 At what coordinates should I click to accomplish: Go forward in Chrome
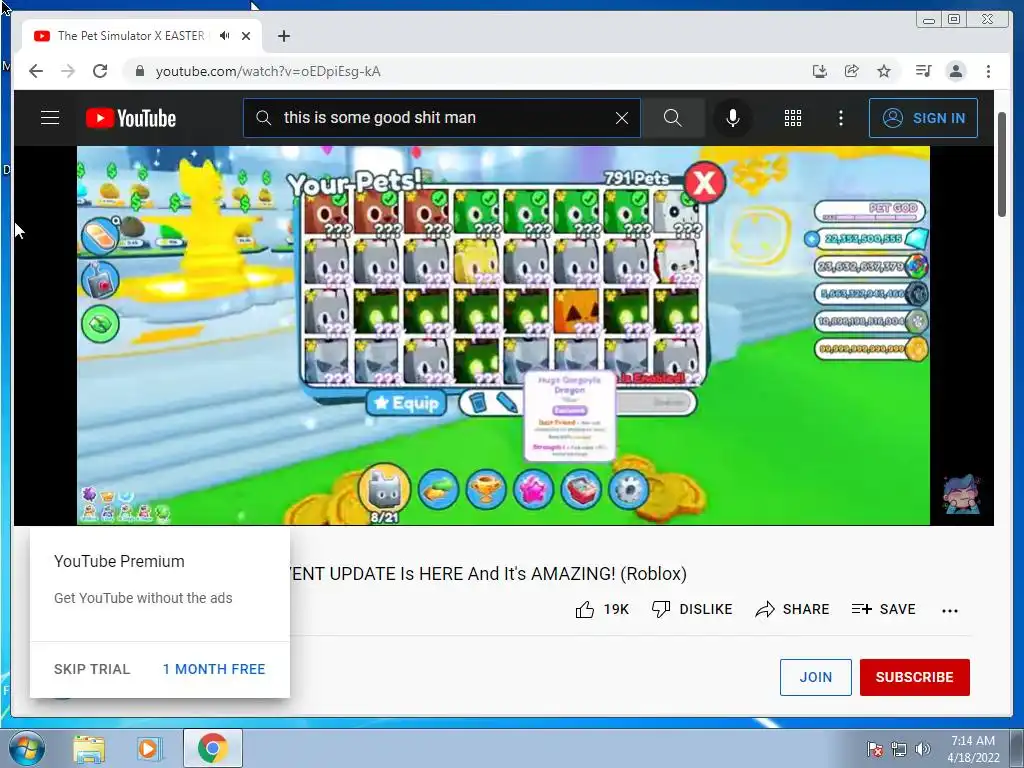click(68, 71)
